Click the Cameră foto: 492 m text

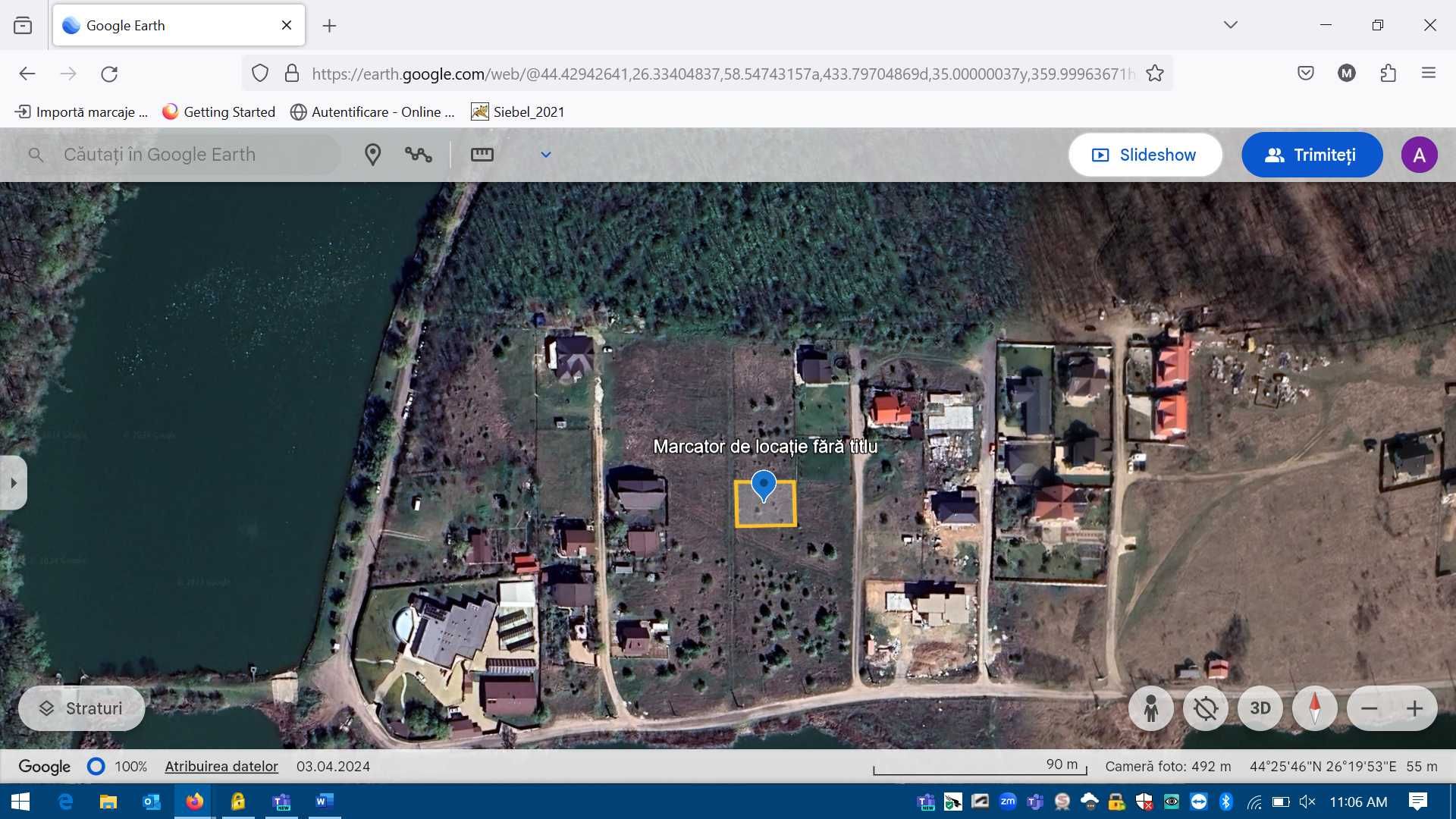(1168, 766)
